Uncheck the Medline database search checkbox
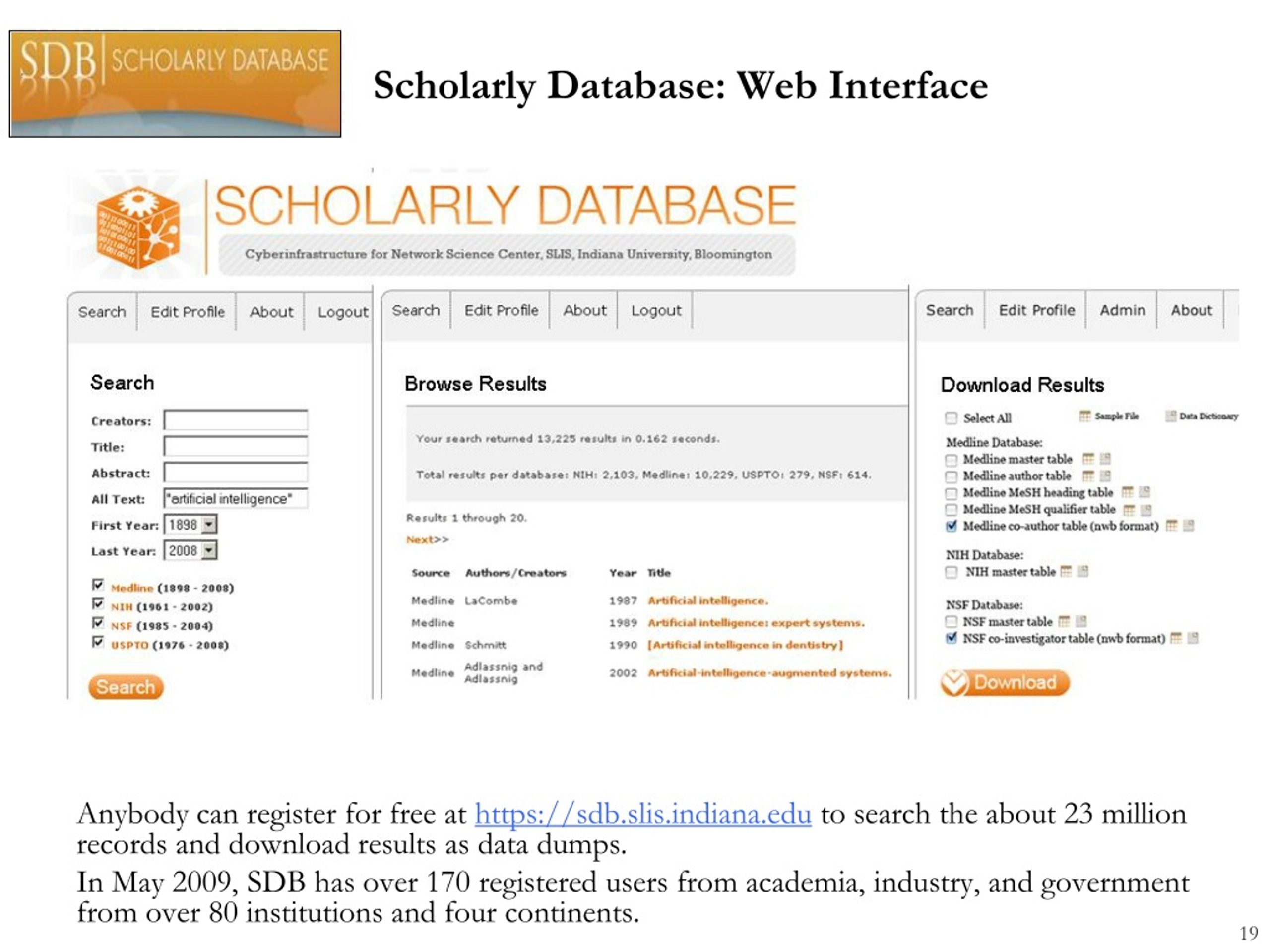The image size is (1270, 952). (x=98, y=585)
